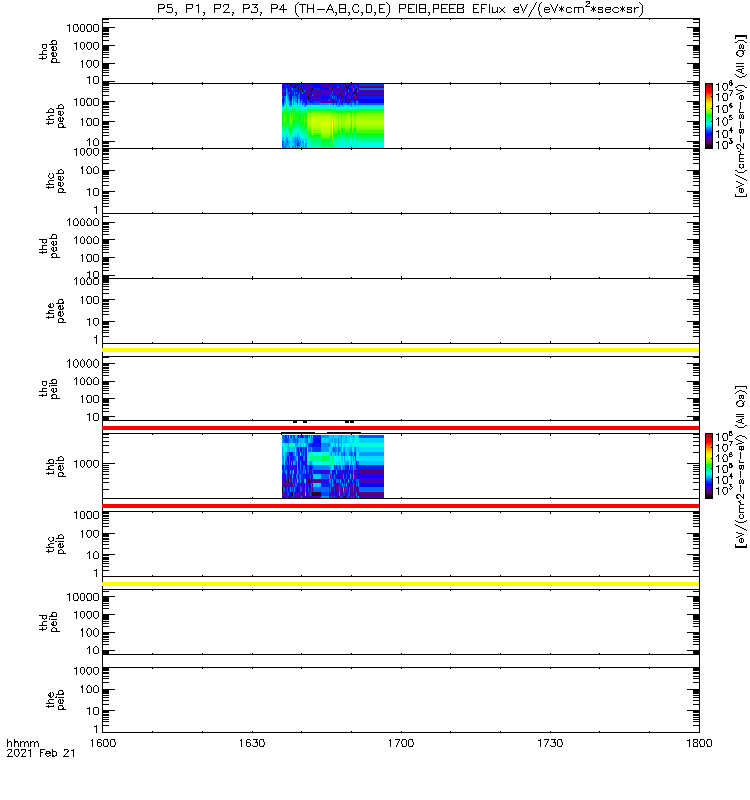Click the 'the peib' panel label
750x800 pixels.
click(x=55, y=699)
